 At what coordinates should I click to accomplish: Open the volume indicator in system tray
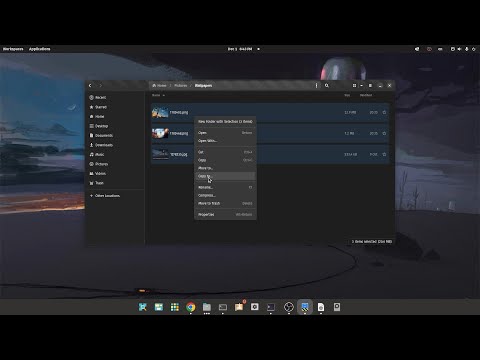(459, 49)
